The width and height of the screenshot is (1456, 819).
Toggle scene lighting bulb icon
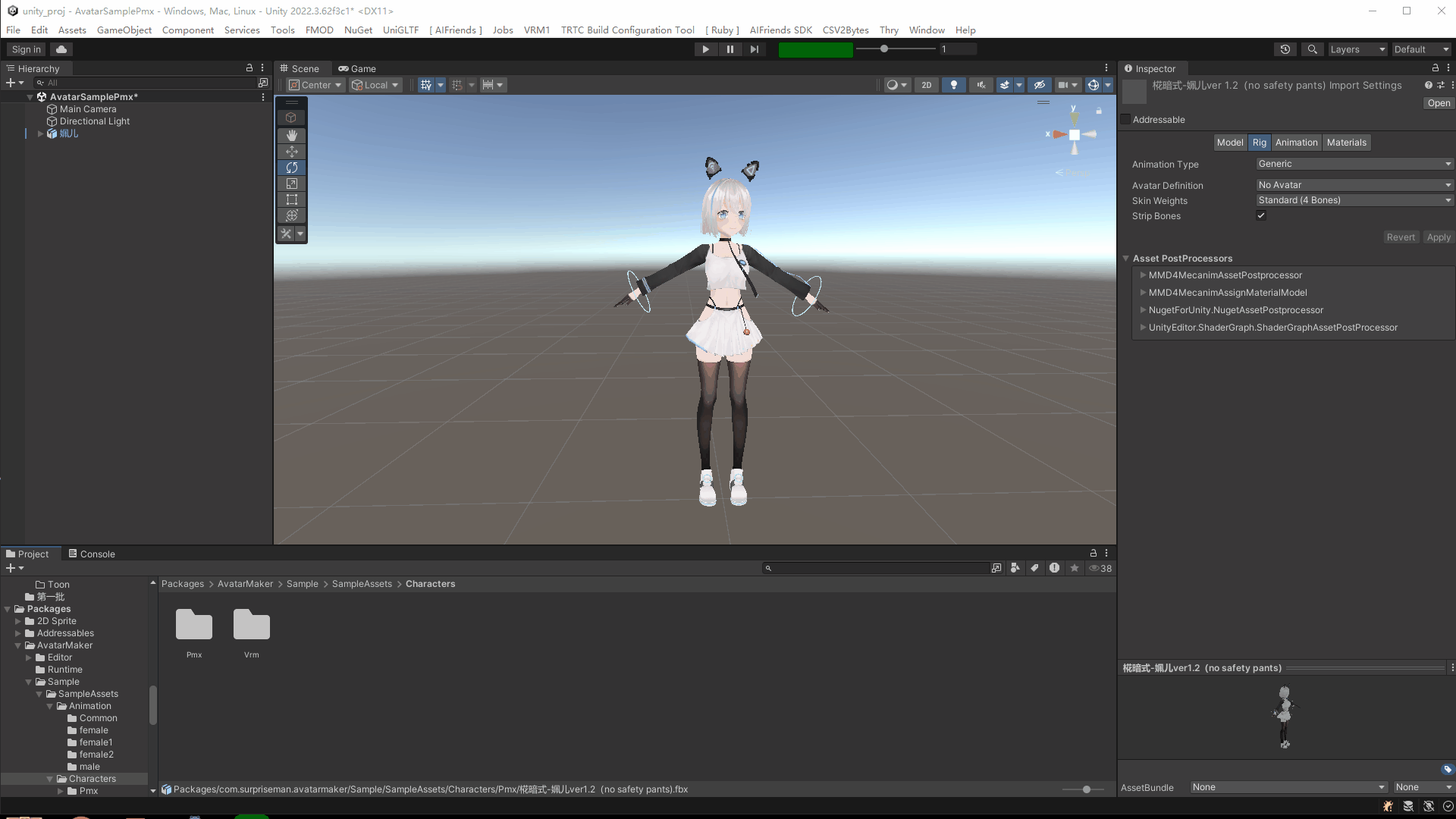tap(953, 85)
